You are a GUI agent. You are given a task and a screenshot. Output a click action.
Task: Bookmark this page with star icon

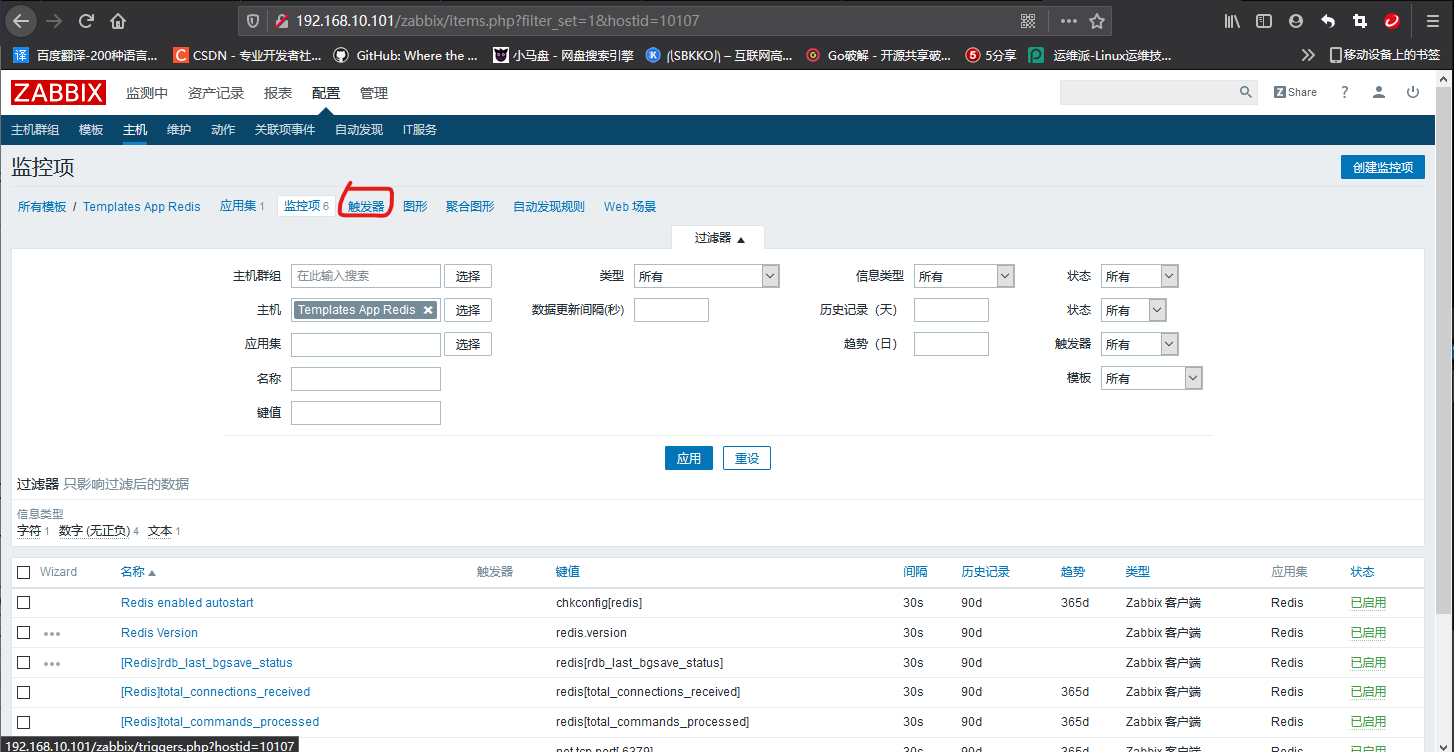(1097, 21)
